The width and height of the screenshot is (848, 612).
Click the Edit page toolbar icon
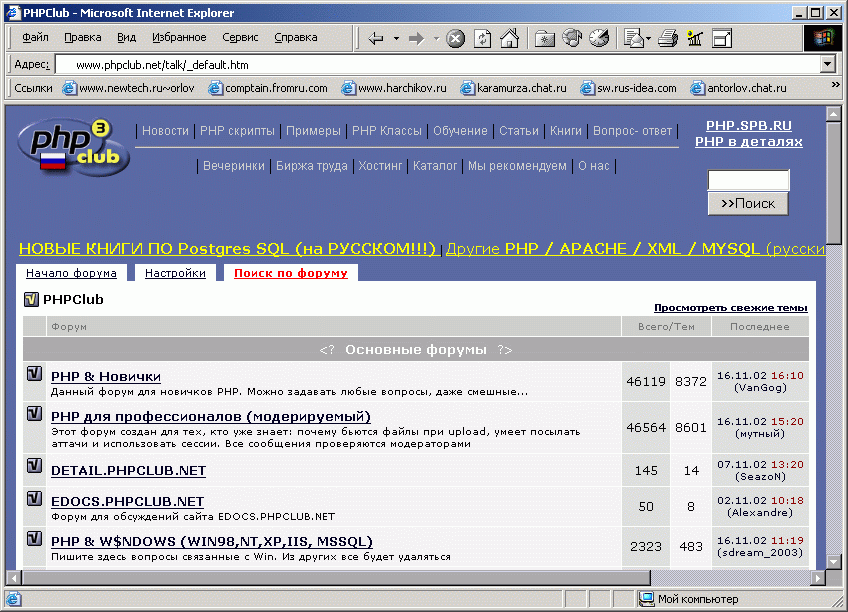point(695,38)
